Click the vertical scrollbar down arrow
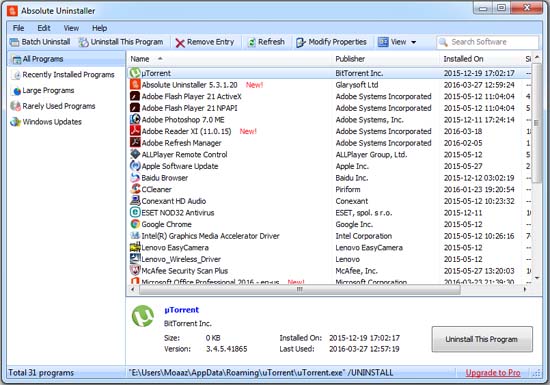 [537, 278]
